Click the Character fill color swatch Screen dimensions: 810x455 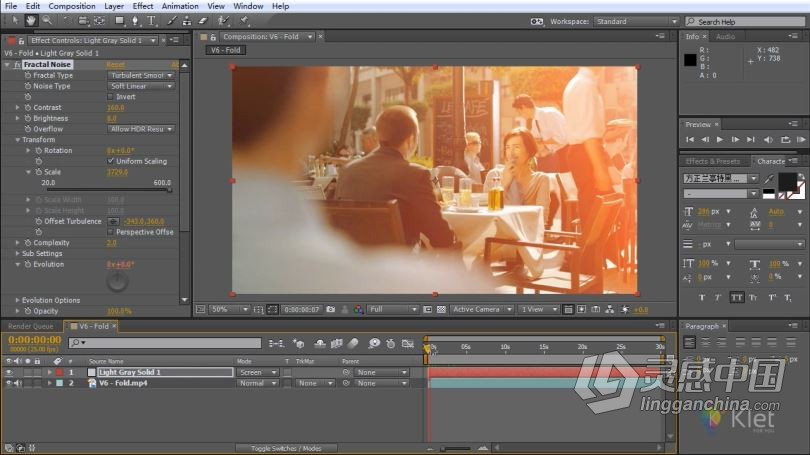[787, 182]
